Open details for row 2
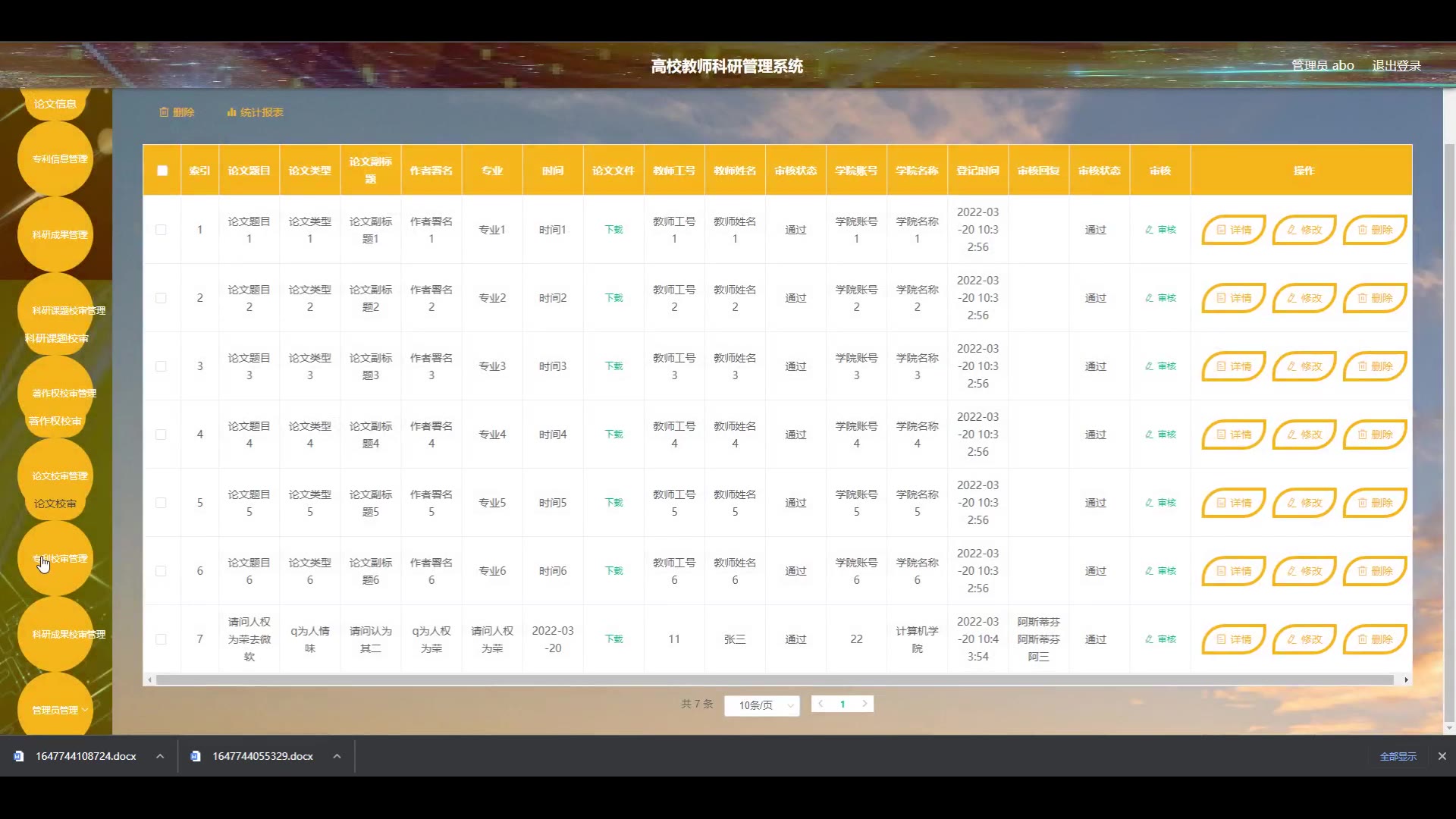Image resolution: width=1456 pixels, height=819 pixels. pos(1233,298)
